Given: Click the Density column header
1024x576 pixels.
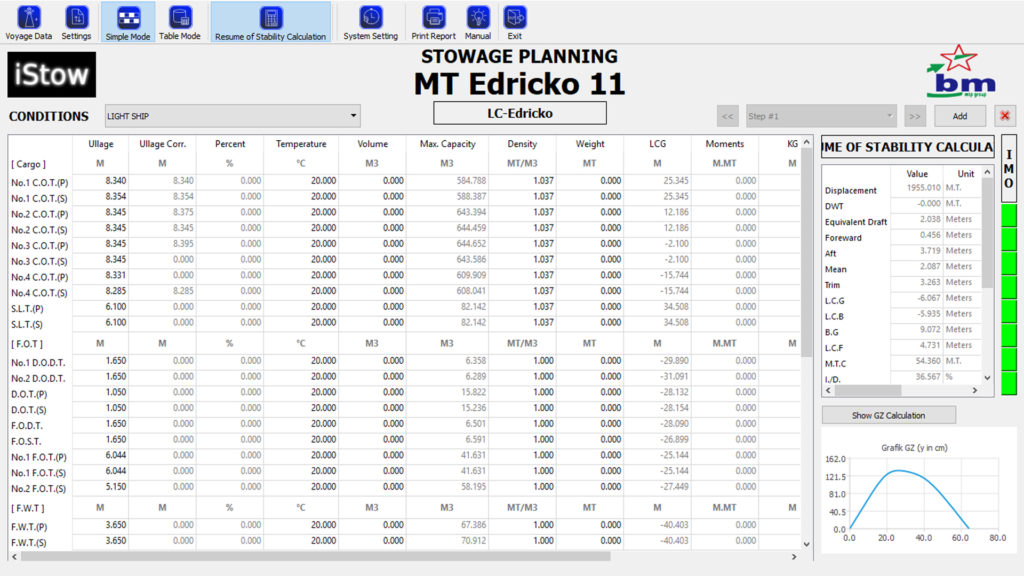Looking at the screenshot, I should tap(522, 144).
